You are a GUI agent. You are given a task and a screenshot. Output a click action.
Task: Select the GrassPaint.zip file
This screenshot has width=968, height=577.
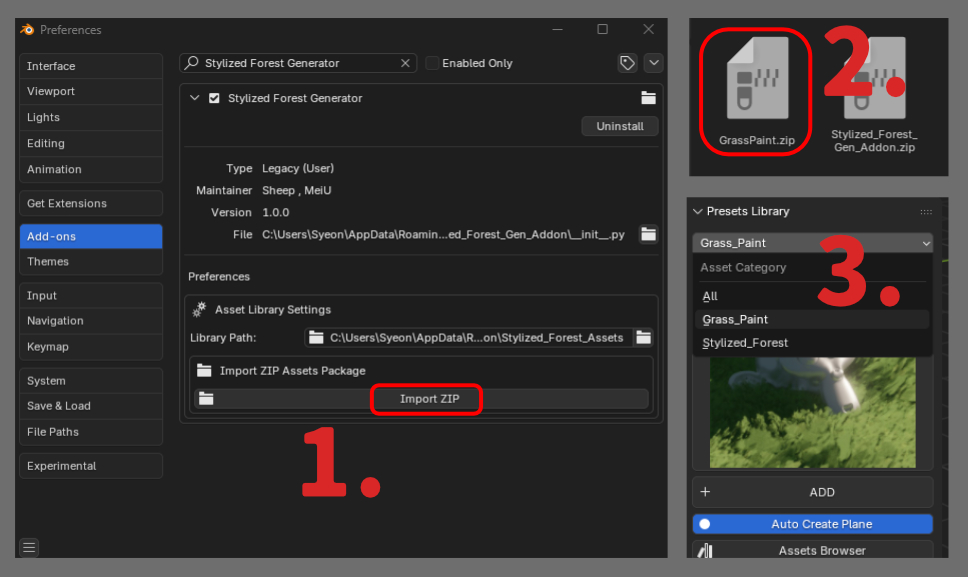757,91
